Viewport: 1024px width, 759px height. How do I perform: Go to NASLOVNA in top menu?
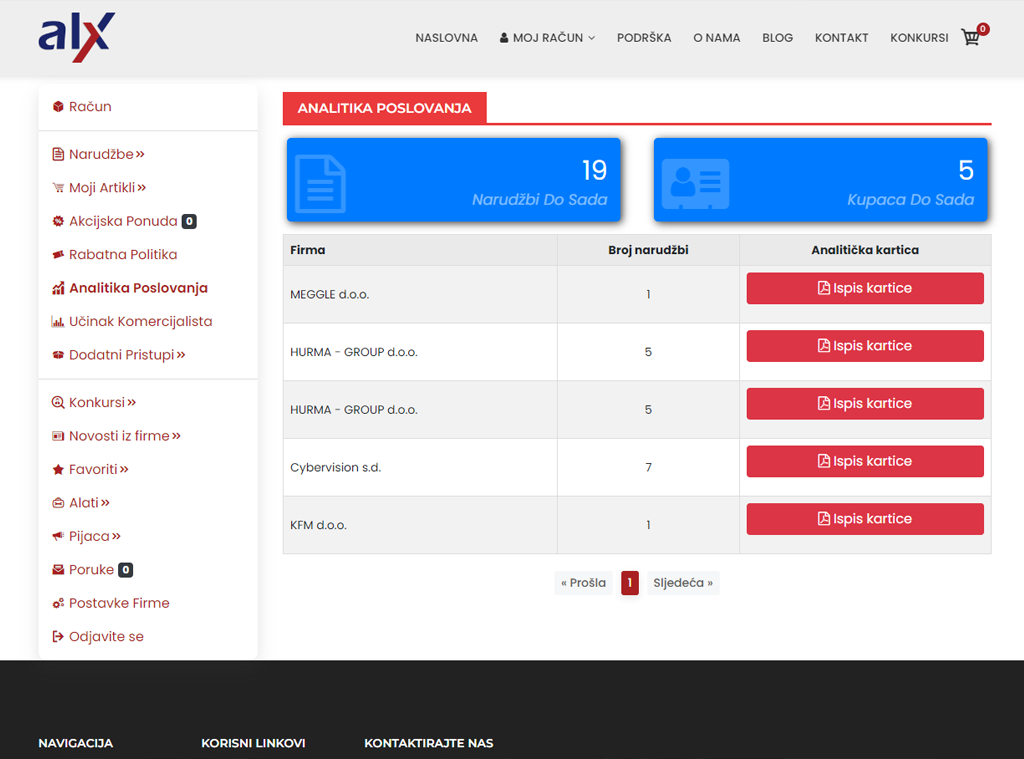click(447, 38)
